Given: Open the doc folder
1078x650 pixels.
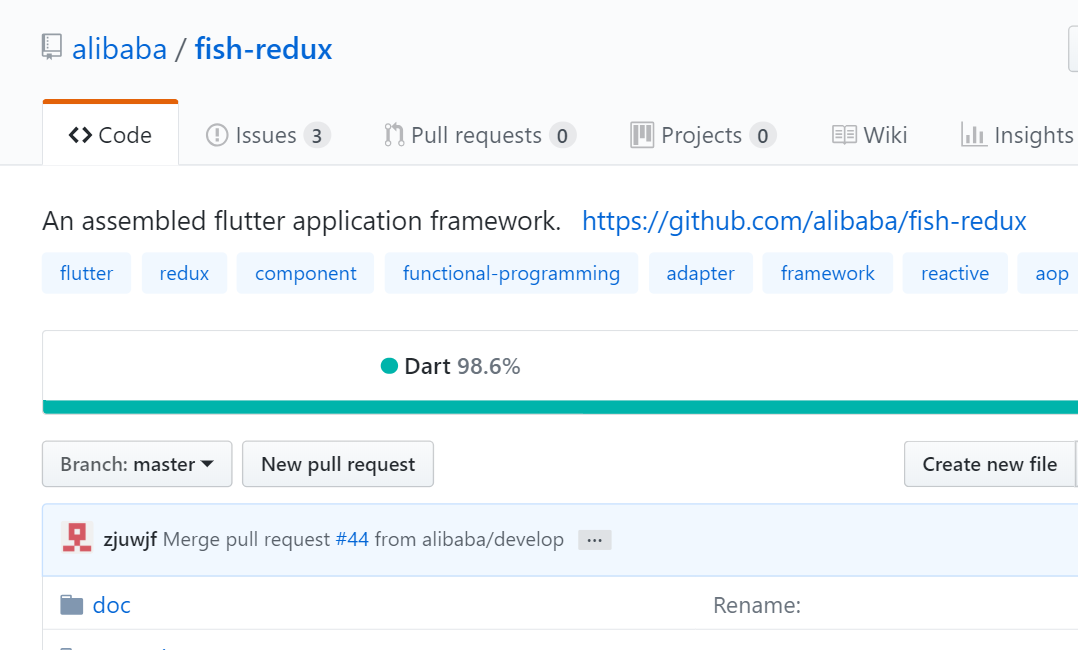Looking at the screenshot, I should pos(111,604).
